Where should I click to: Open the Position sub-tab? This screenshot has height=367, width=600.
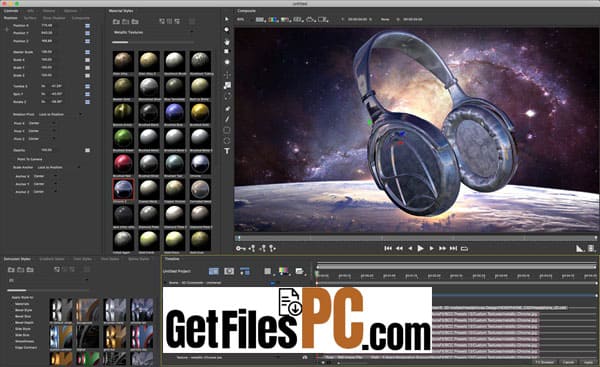(11, 18)
